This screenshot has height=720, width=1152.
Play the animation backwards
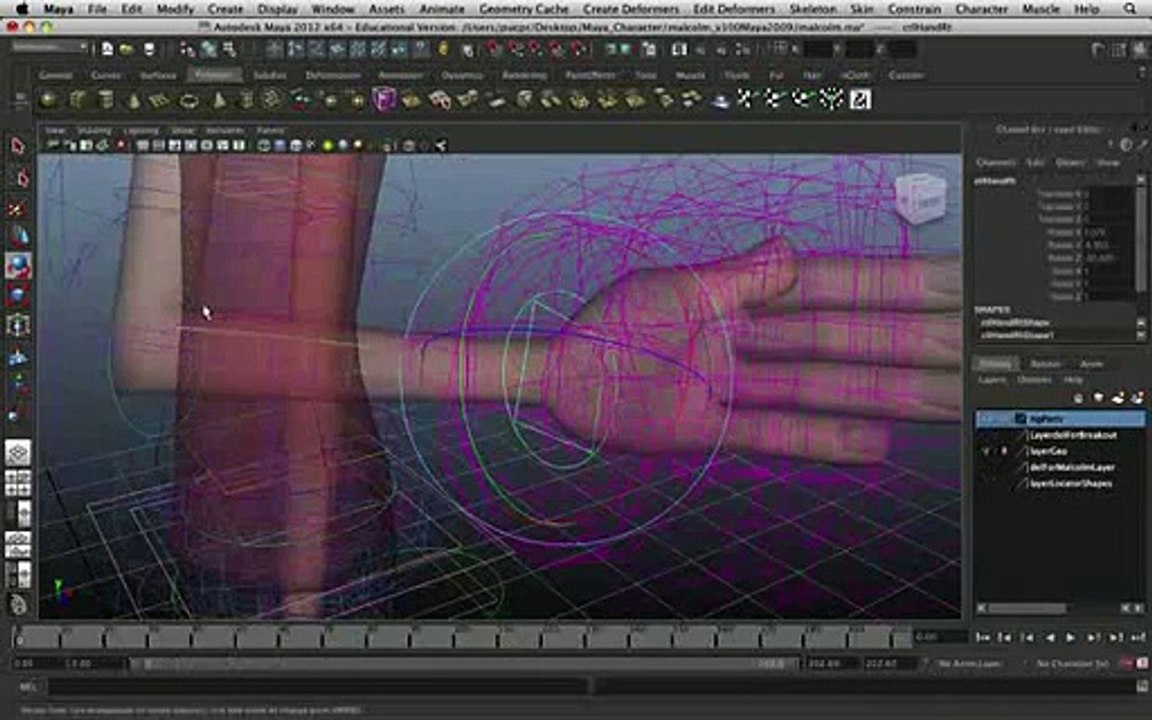[1050, 638]
